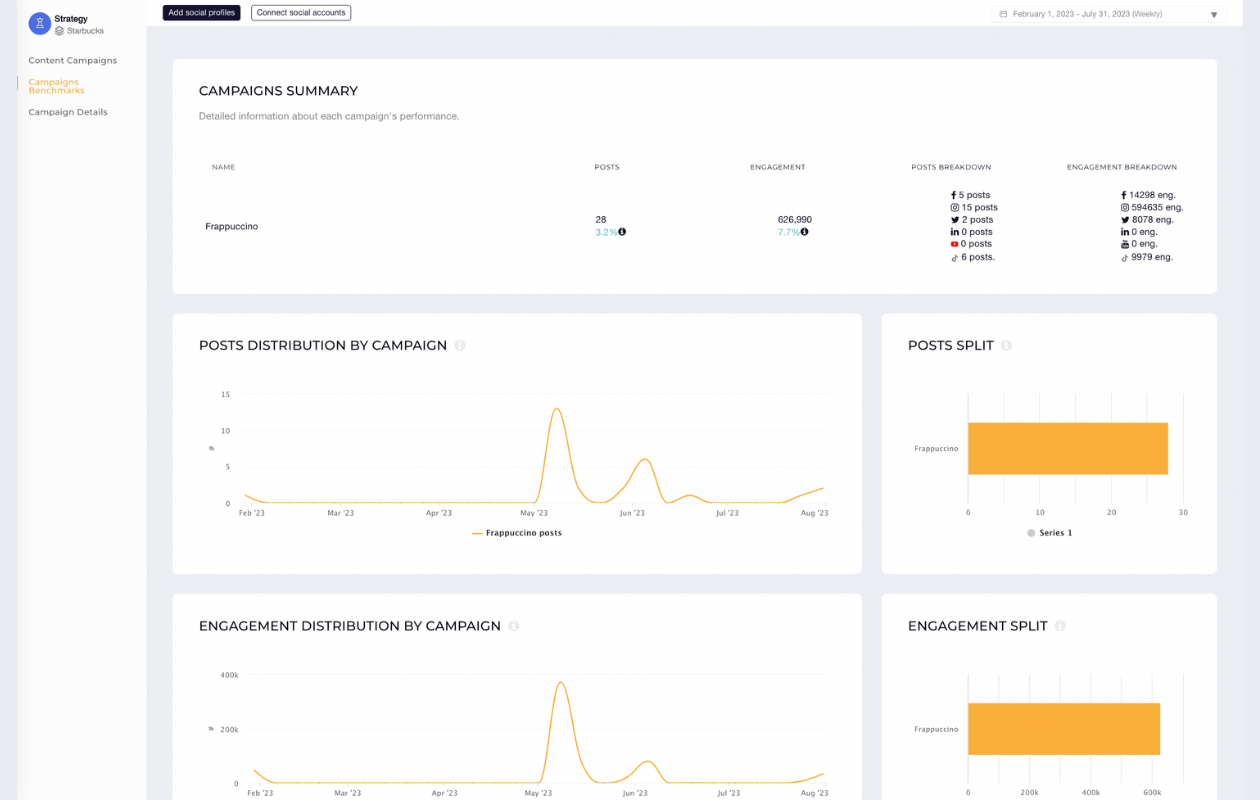Open Campaign Details sidebar item

pos(68,112)
